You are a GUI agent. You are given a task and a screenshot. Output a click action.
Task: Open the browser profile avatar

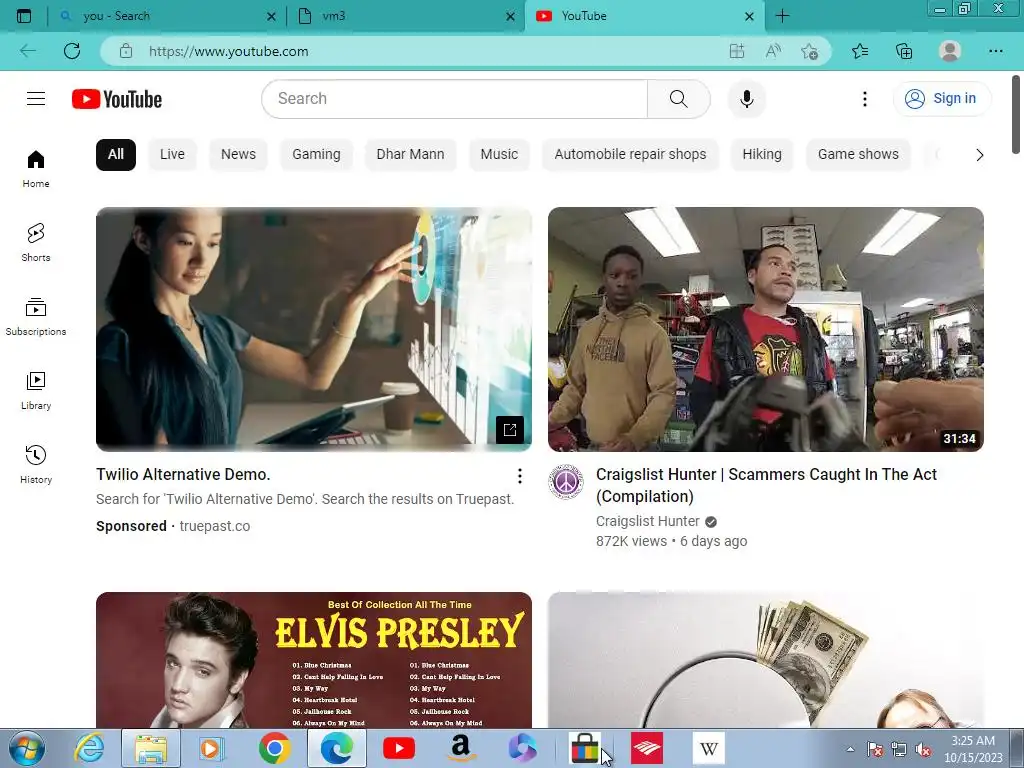pos(950,51)
